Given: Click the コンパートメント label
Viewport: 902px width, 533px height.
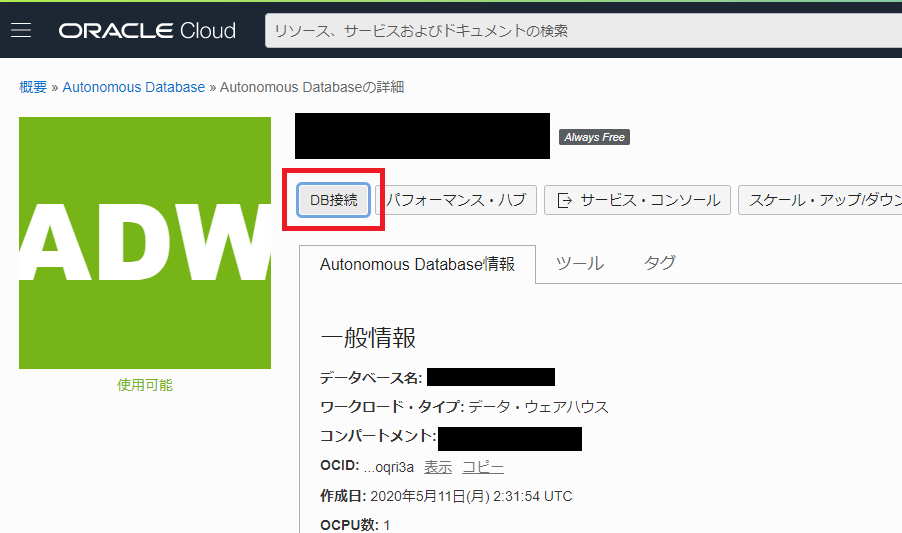Looking at the screenshot, I should 378,436.
